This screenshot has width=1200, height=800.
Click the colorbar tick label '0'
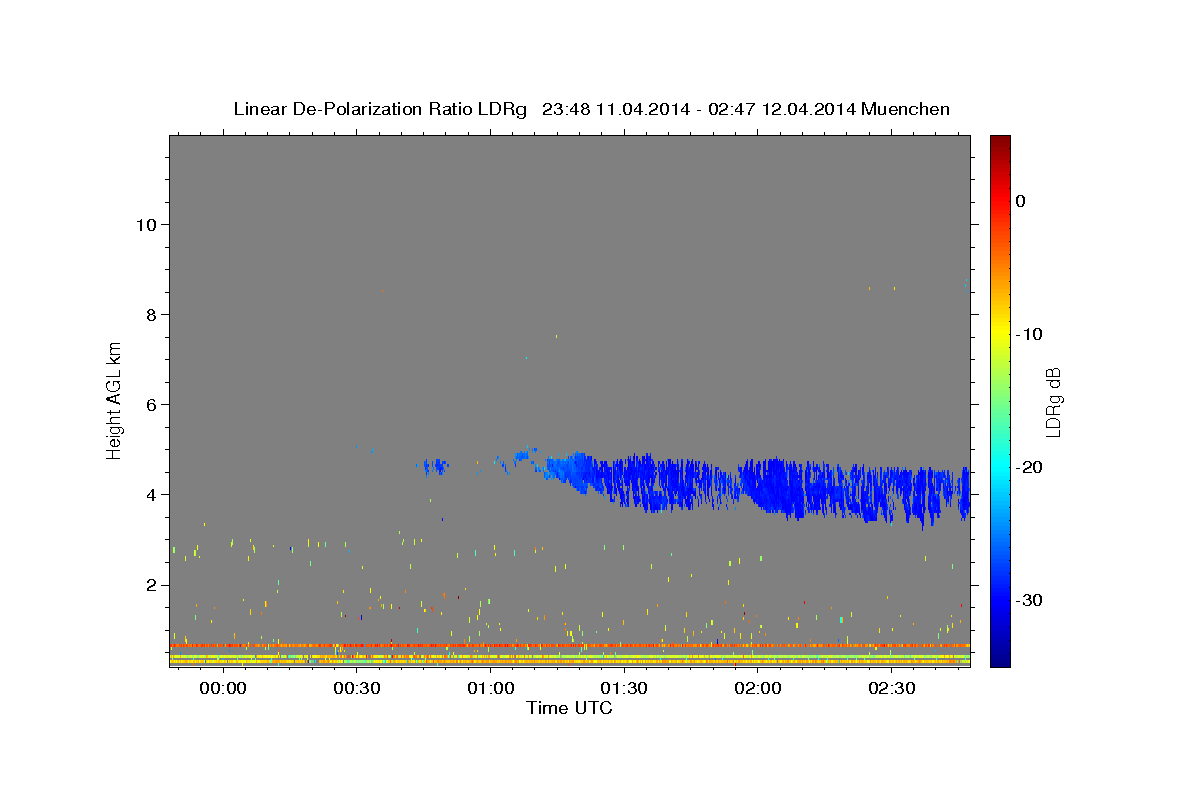pyautogui.click(x=1021, y=201)
